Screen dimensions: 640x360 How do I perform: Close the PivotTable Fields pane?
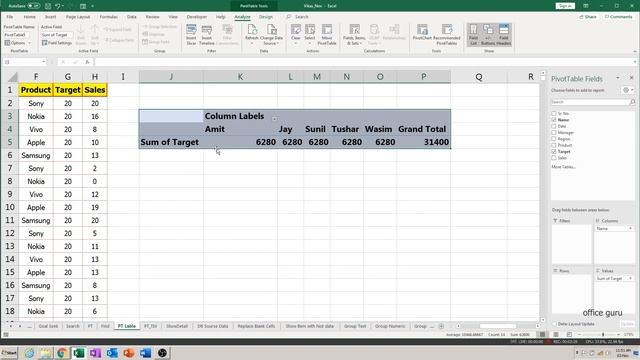tap(631, 78)
